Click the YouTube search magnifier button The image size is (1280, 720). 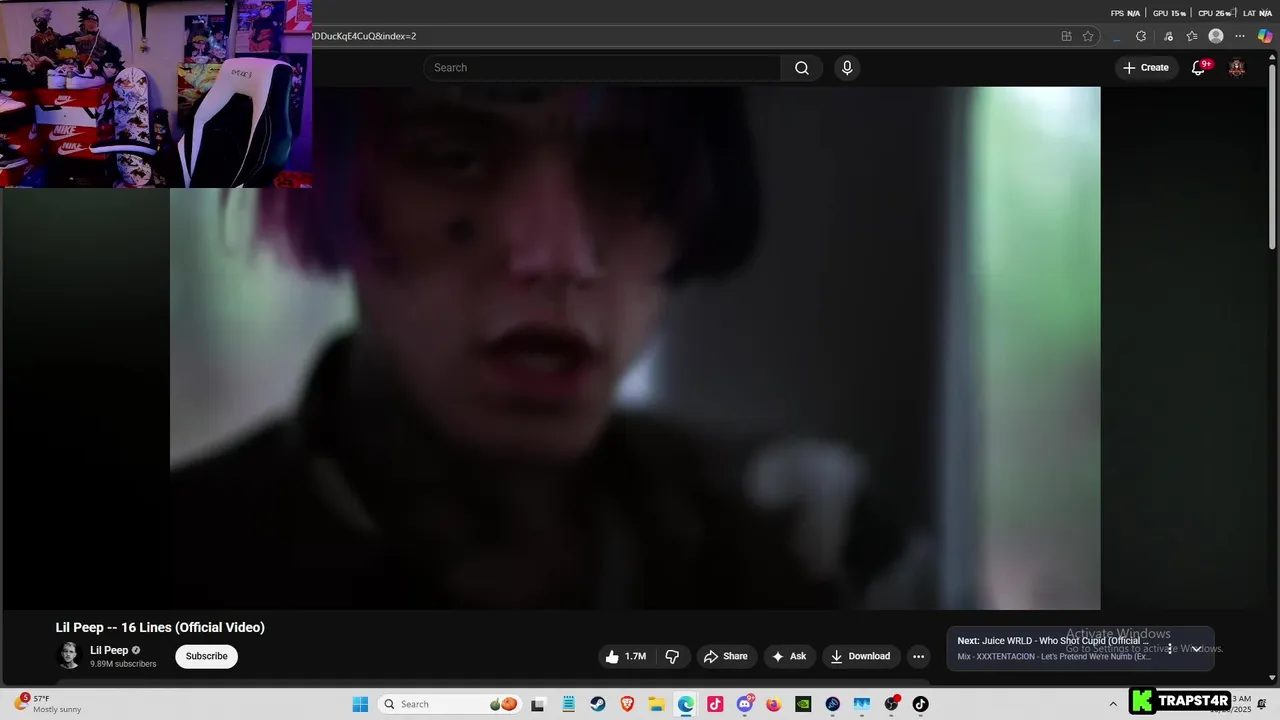(x=801, y=68)
